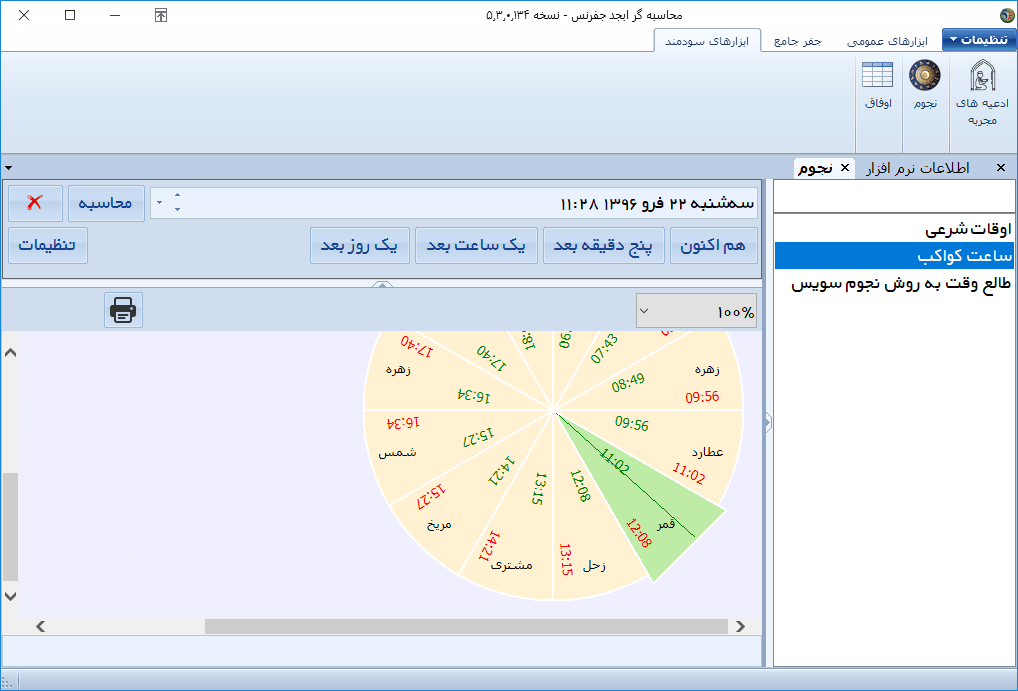Image resolution: width=1018 pixels, height=691 pixels.
Task: Click the هم اکنون now button
Action: click(713, 245)
